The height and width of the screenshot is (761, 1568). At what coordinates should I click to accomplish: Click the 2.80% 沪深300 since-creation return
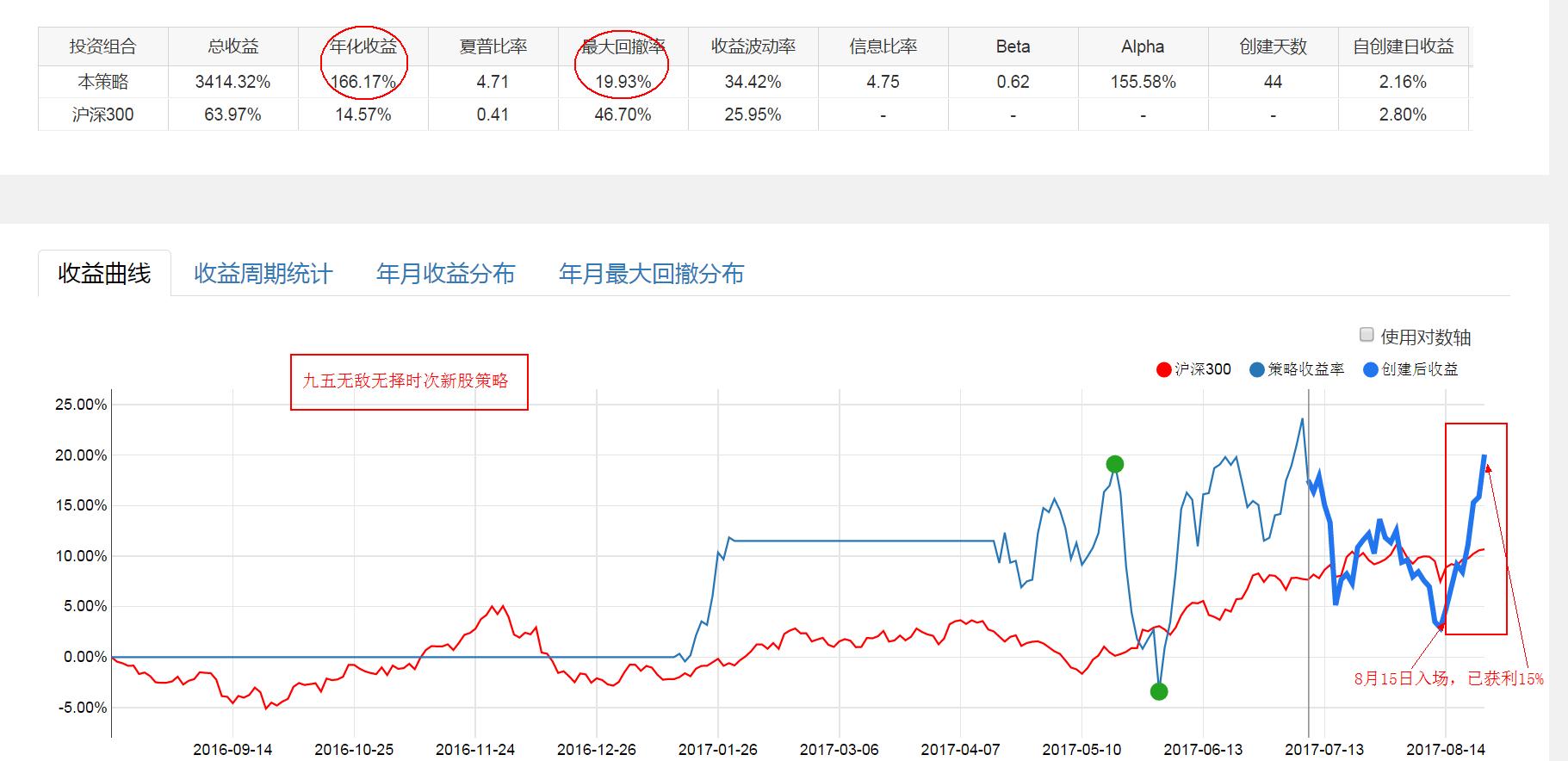[x=1403, y=114]
